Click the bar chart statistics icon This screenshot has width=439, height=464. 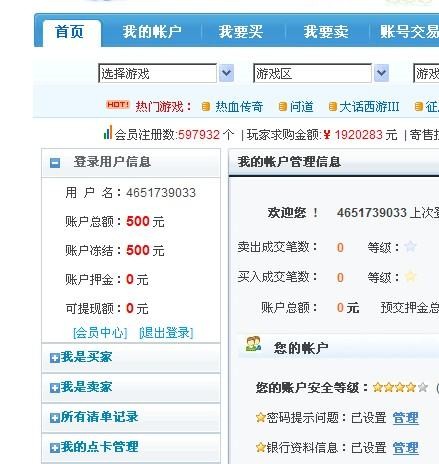click(108, 132)
